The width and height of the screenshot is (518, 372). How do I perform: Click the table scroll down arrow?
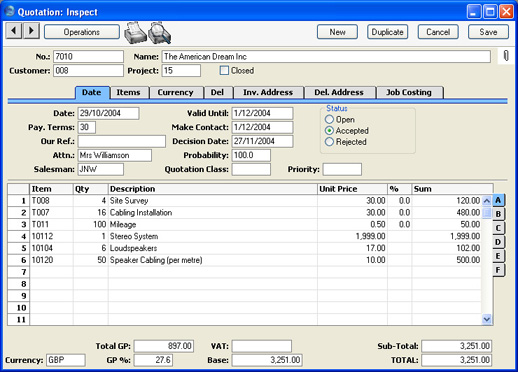[487, 319]
